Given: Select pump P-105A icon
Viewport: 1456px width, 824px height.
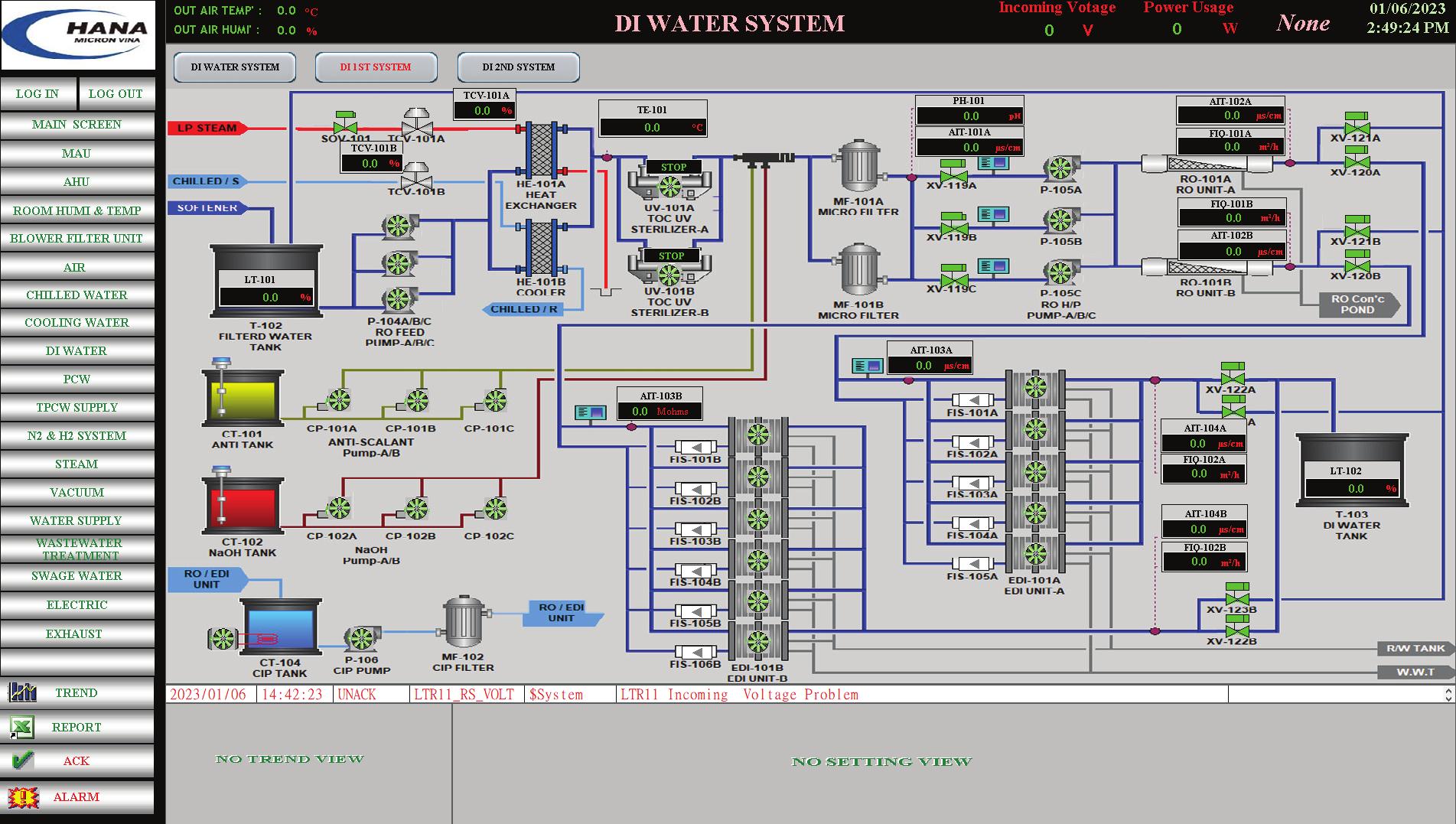Looking at the screenshot, I should click(x=1060, y=170).
